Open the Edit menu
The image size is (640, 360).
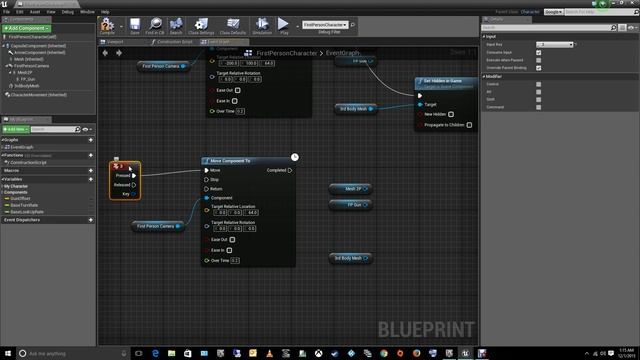[x=19, y=12]
